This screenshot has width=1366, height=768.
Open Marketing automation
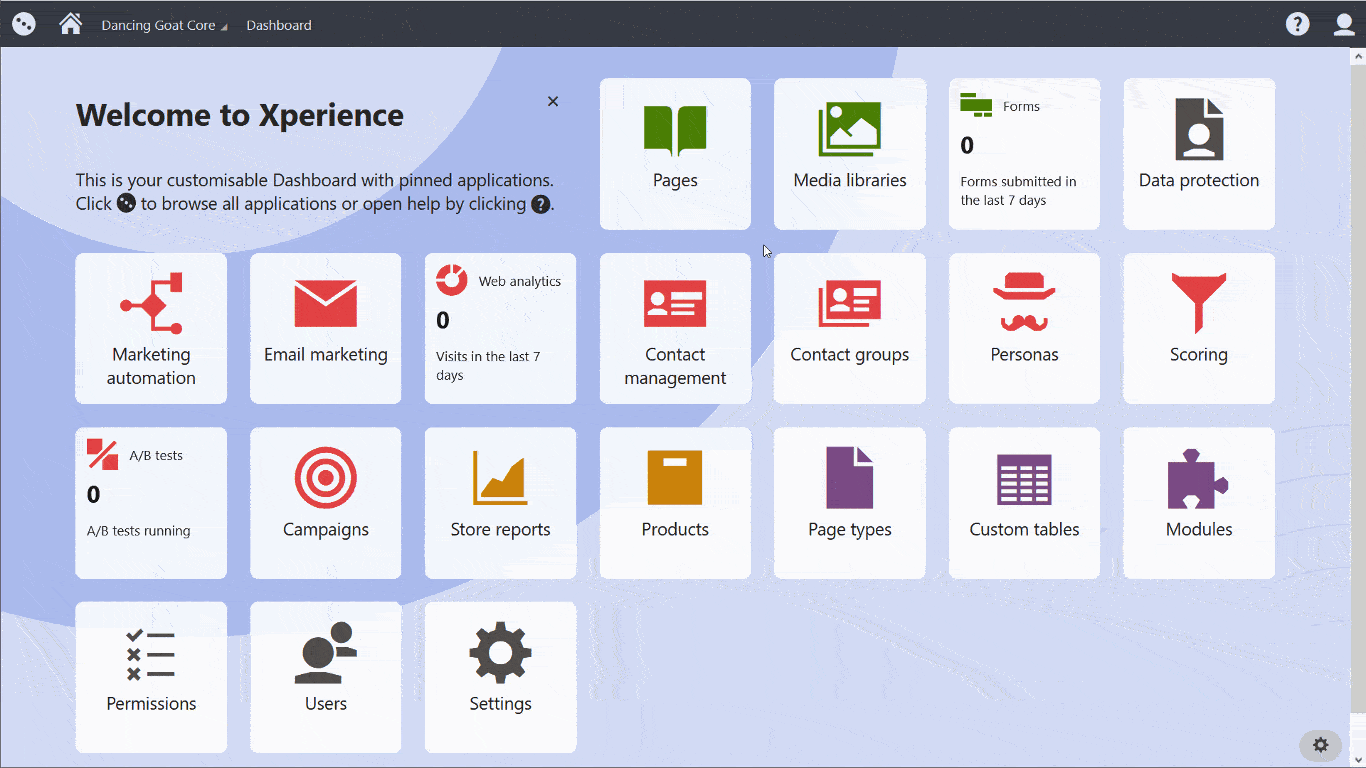click(151, 328)
